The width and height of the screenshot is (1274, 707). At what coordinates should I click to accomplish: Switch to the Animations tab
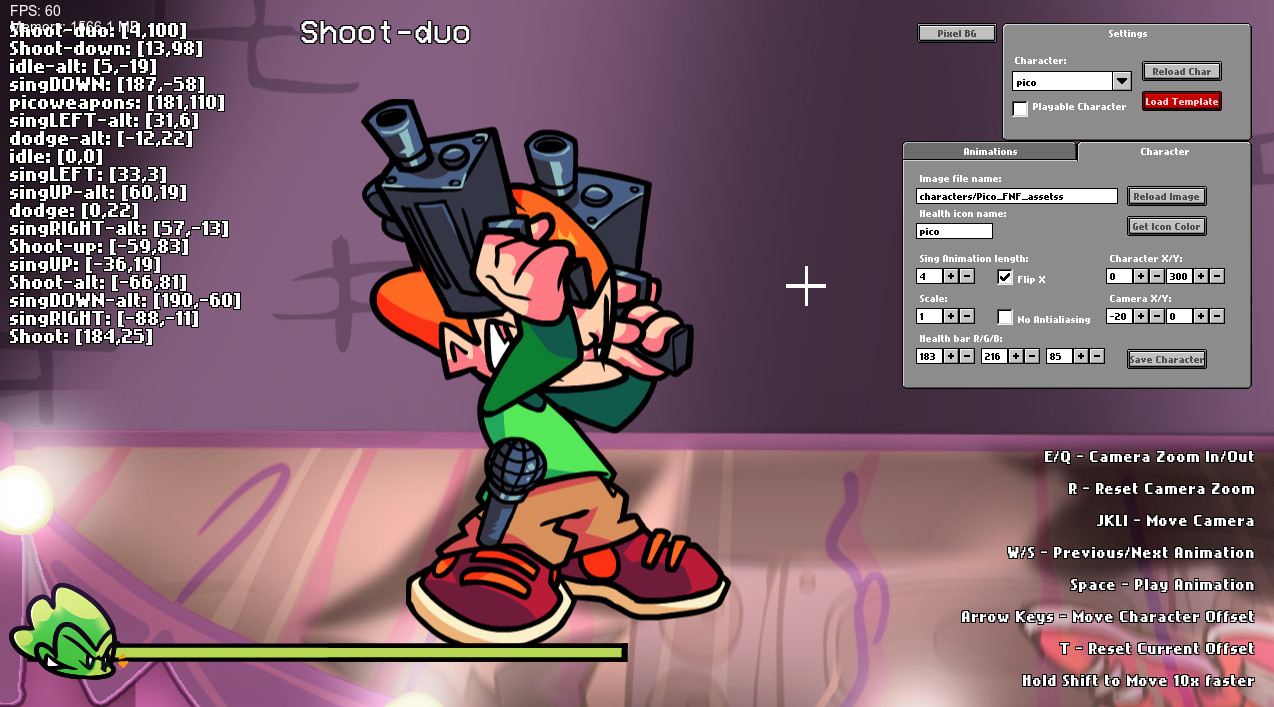point(989,152)
